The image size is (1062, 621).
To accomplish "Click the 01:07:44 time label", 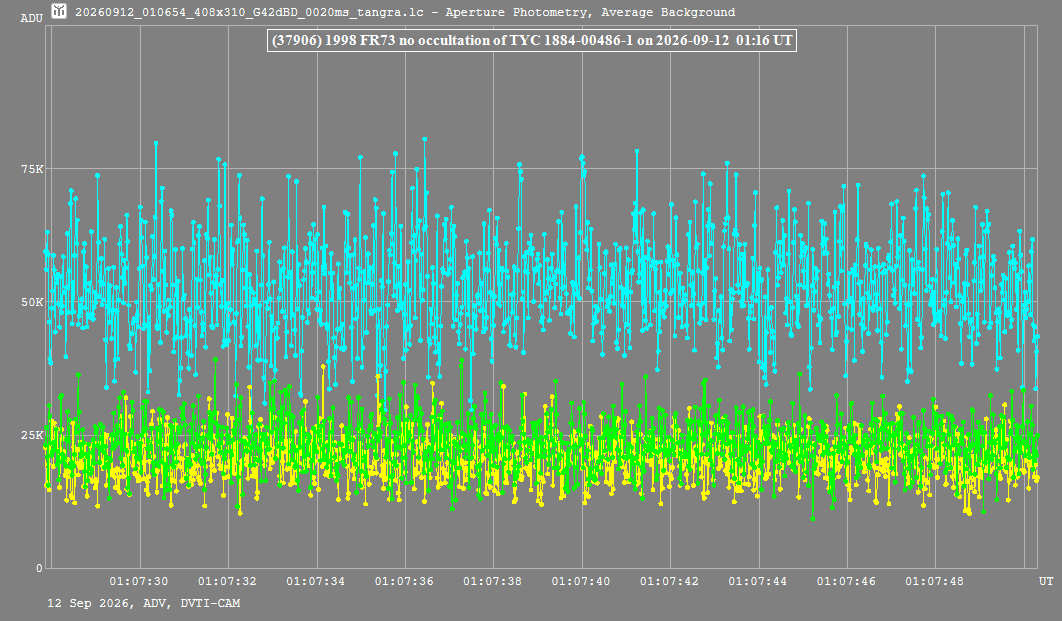I will pyautogui.click(x=758, y=581).
